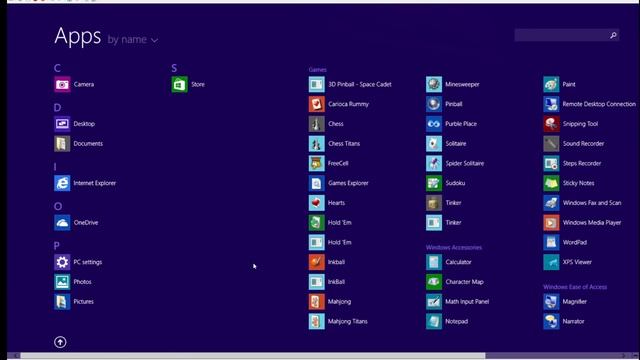Open the Carioca Rummy game icon
The width and height of the screenshot is (640, 360).
[316, 104]
